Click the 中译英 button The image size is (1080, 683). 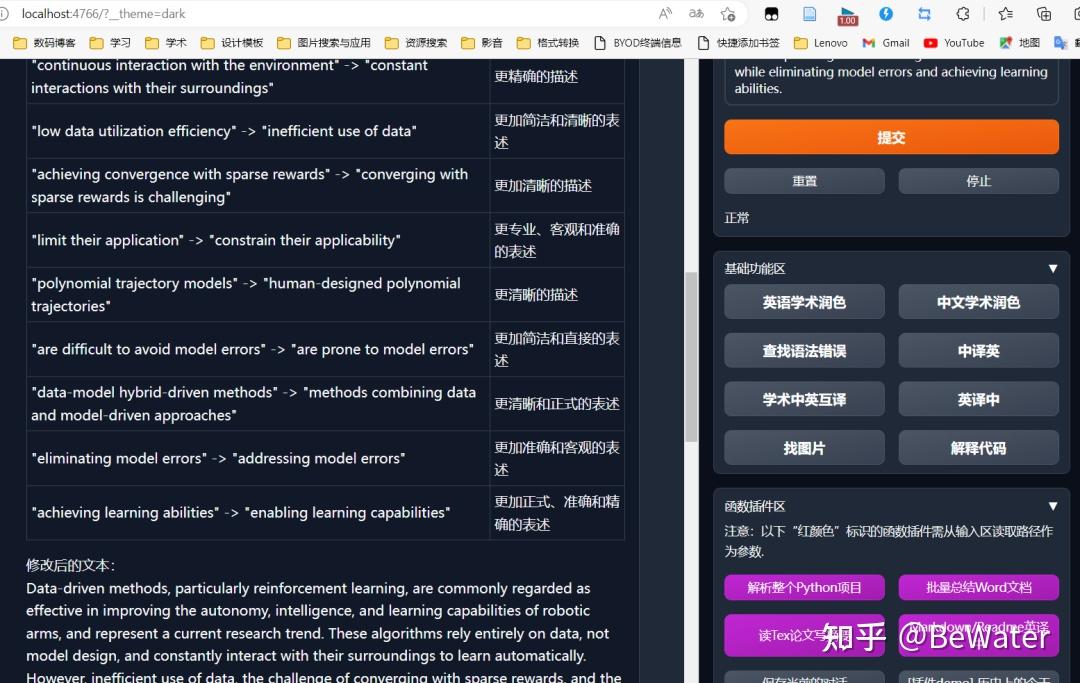[x=979, y=350]
